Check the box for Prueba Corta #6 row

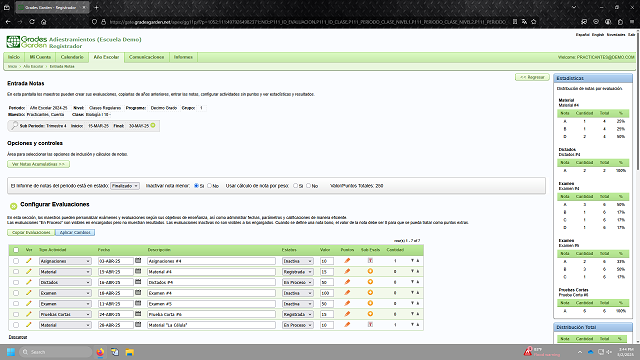(16, 314)
